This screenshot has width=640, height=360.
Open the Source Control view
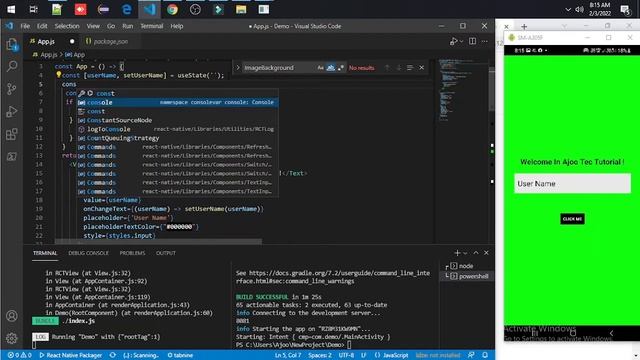point(12,89)
